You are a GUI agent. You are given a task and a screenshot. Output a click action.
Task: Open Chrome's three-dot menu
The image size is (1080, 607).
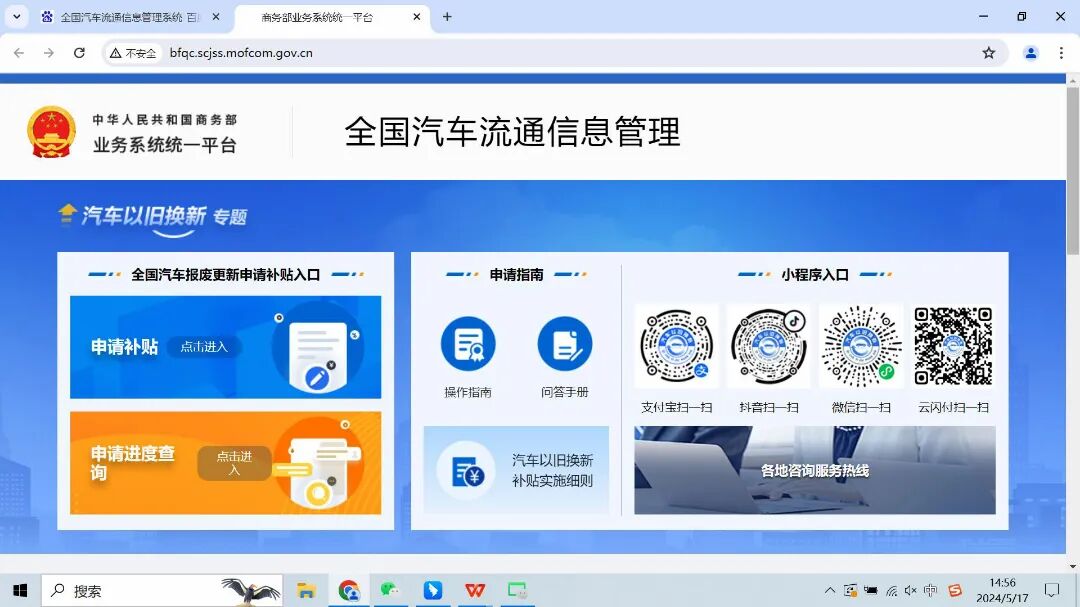(1061, 52)
